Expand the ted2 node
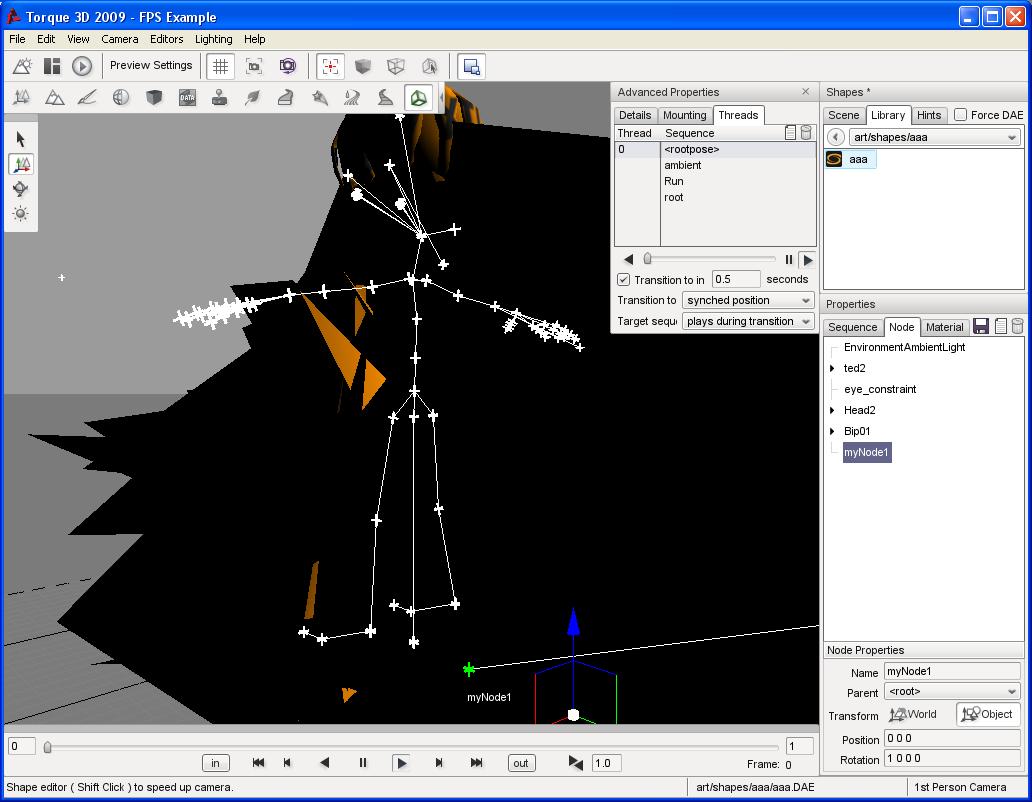1032x802 pixels. (833, 368)
